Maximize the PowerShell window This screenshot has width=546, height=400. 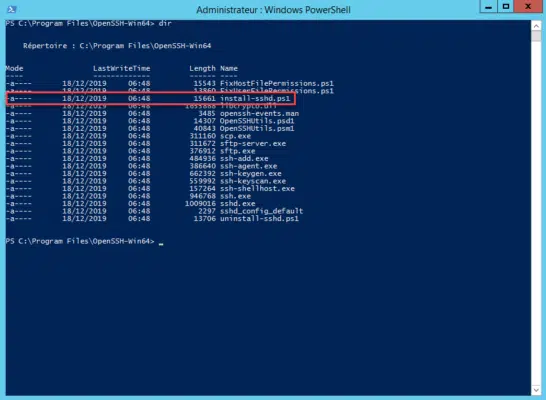[x=506, y=7]
